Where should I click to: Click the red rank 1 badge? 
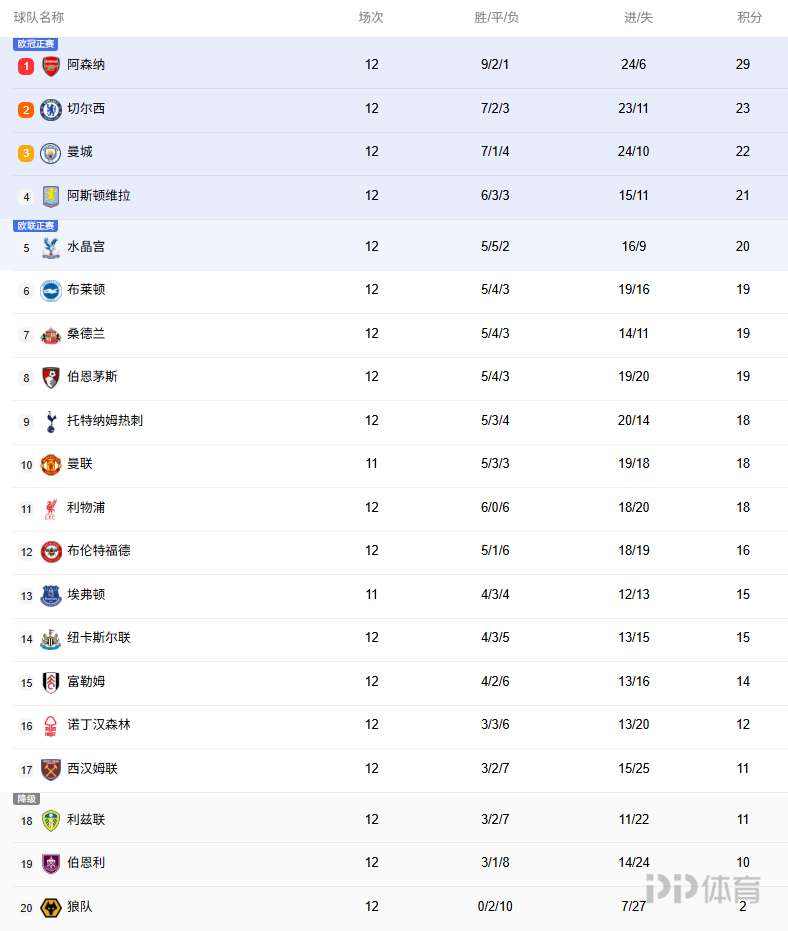click(26, 66)
